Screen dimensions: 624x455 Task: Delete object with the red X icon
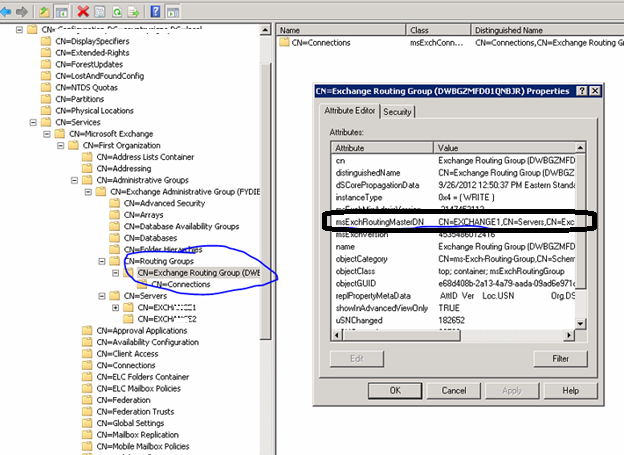[x=83, y=12]
